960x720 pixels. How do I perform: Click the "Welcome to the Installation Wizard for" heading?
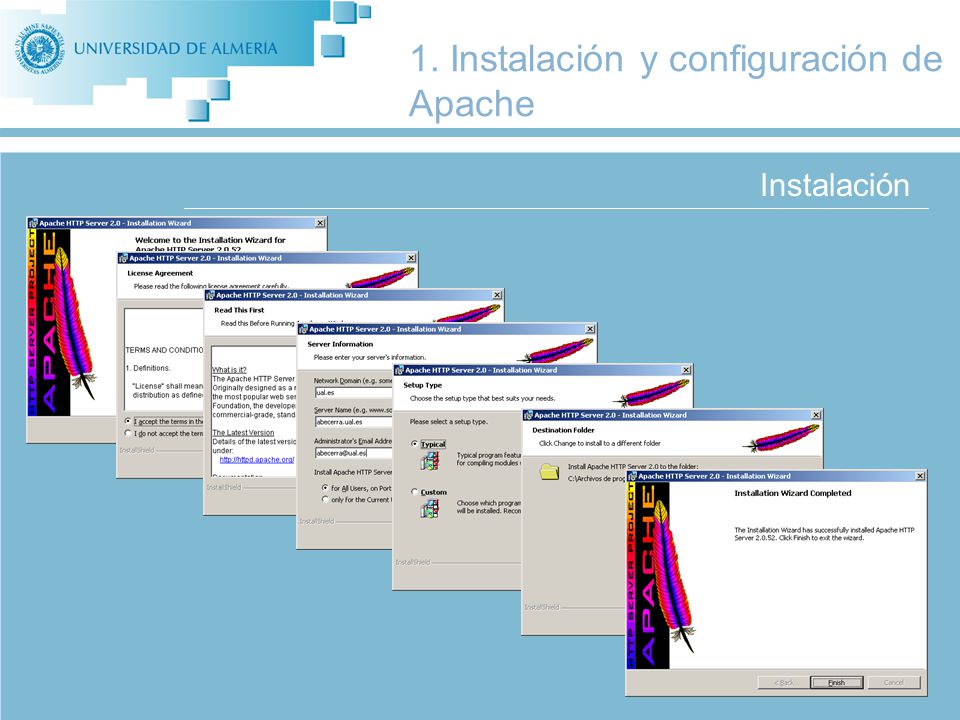(x=210, y=240)
